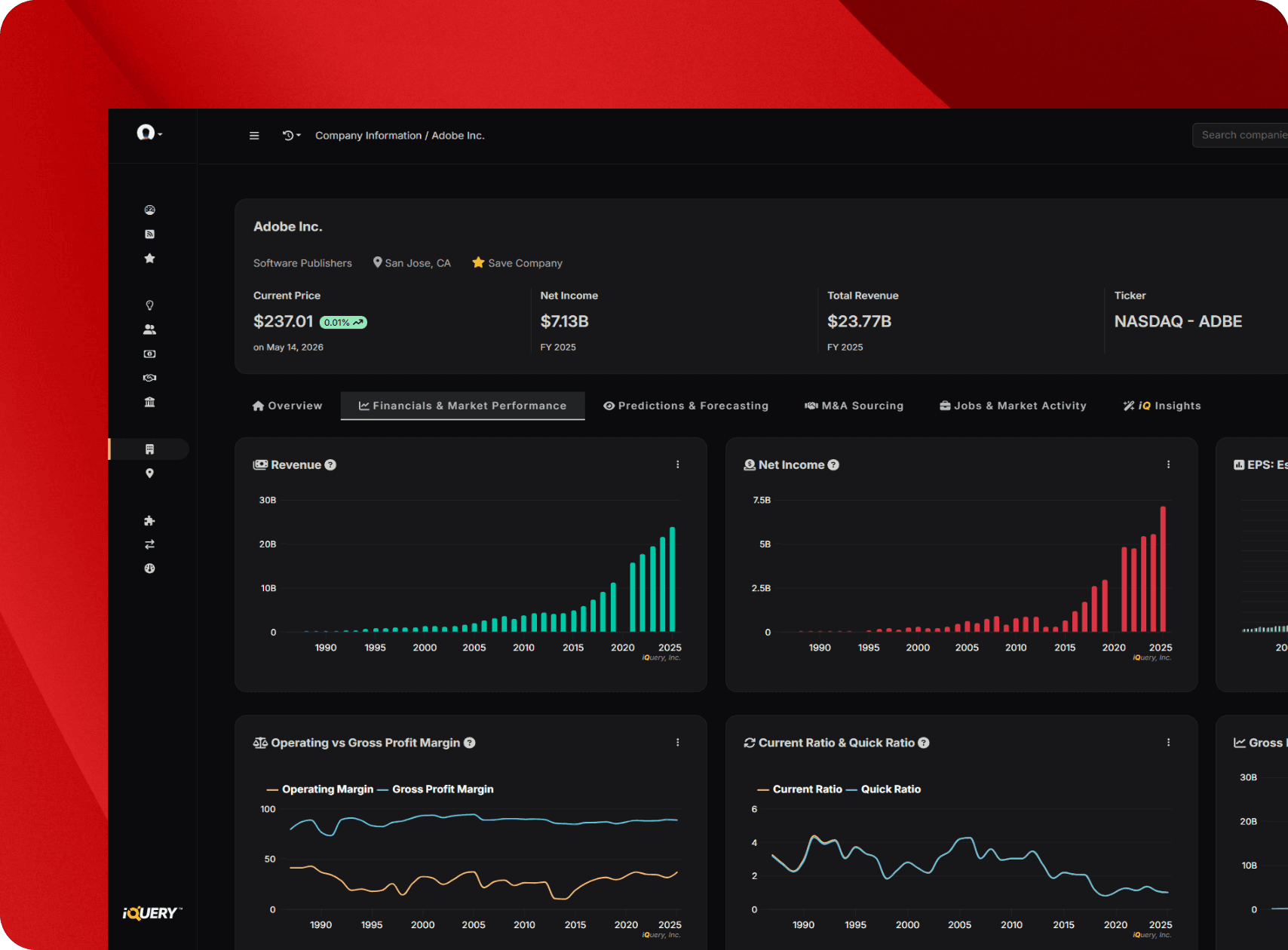Toggle the hamburger sidebar menu
Image resolution: width=1288 pixels, height=950 pixels.
point(254,136)
